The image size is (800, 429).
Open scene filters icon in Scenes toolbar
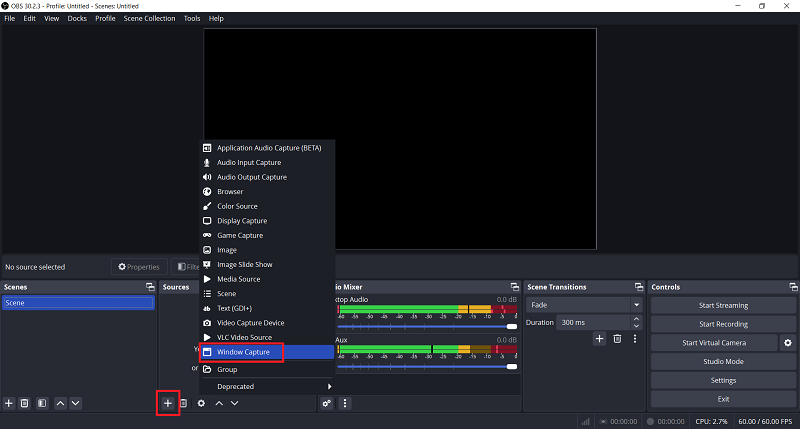(x=42, y=403)
